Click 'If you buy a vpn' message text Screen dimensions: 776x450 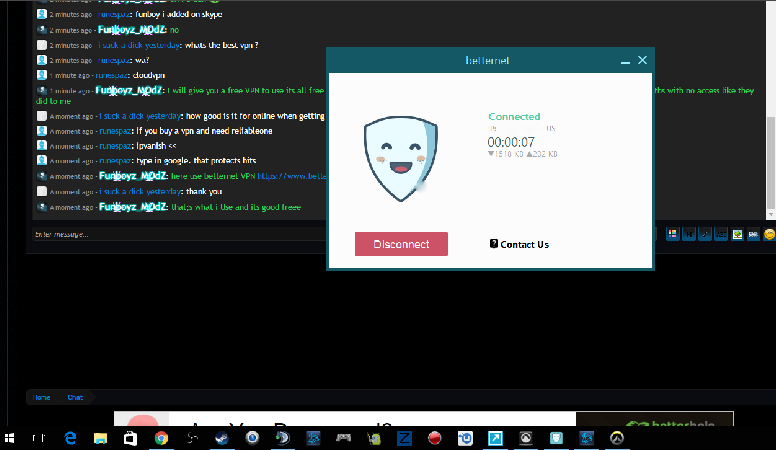(204, 131)
